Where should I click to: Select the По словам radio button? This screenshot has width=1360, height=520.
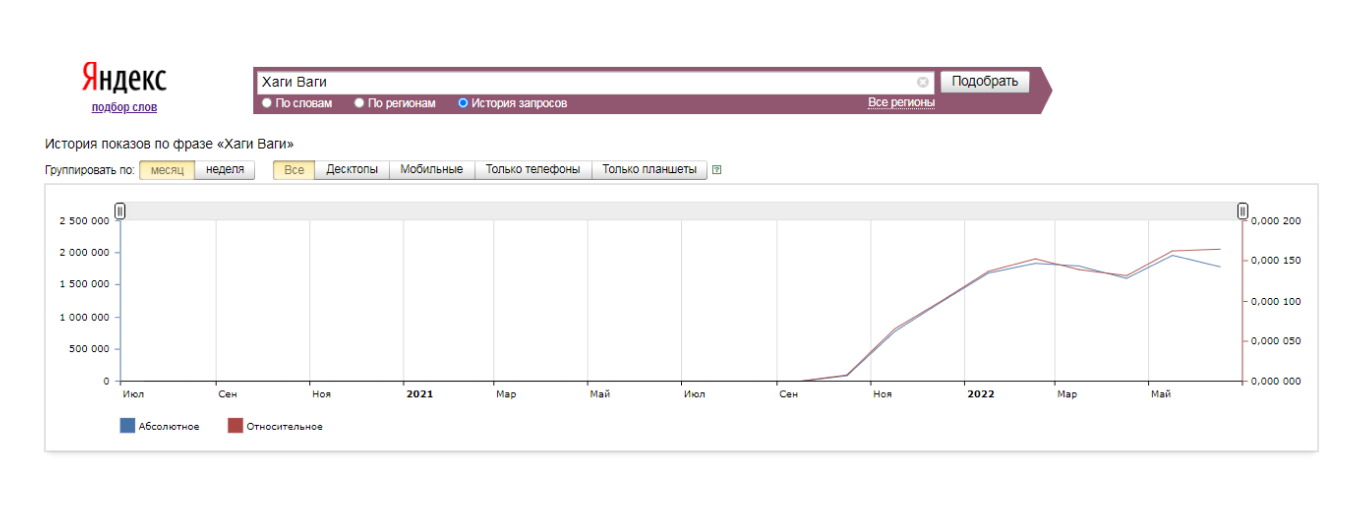[x=267, y=103]
